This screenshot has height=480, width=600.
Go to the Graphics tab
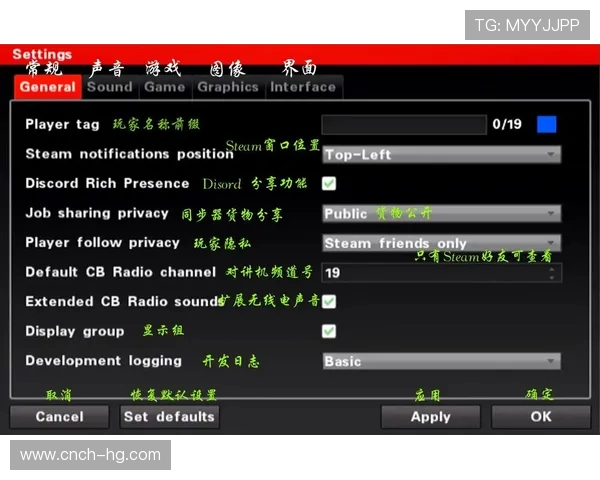[x=227, y=87]
